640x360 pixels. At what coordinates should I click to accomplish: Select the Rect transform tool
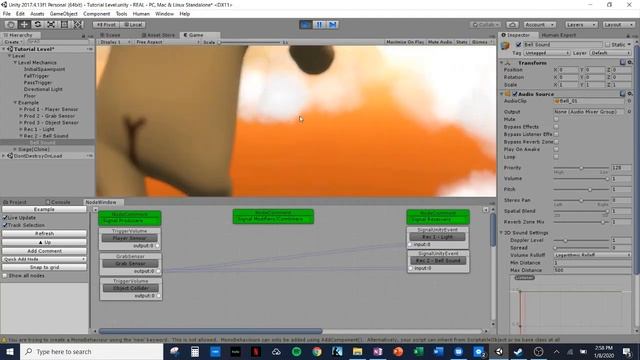(x=64, y=24)
